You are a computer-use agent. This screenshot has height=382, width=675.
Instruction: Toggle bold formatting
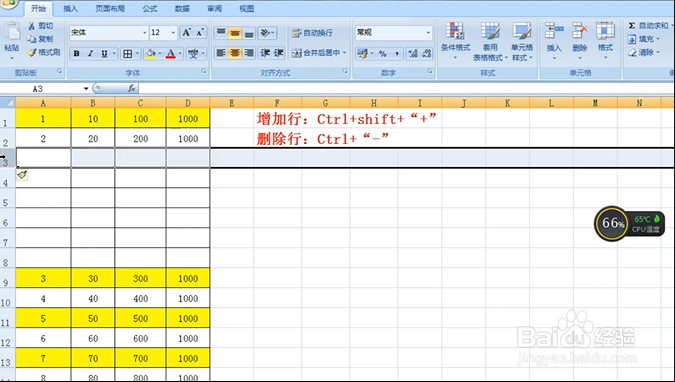(x=76, y=53)
